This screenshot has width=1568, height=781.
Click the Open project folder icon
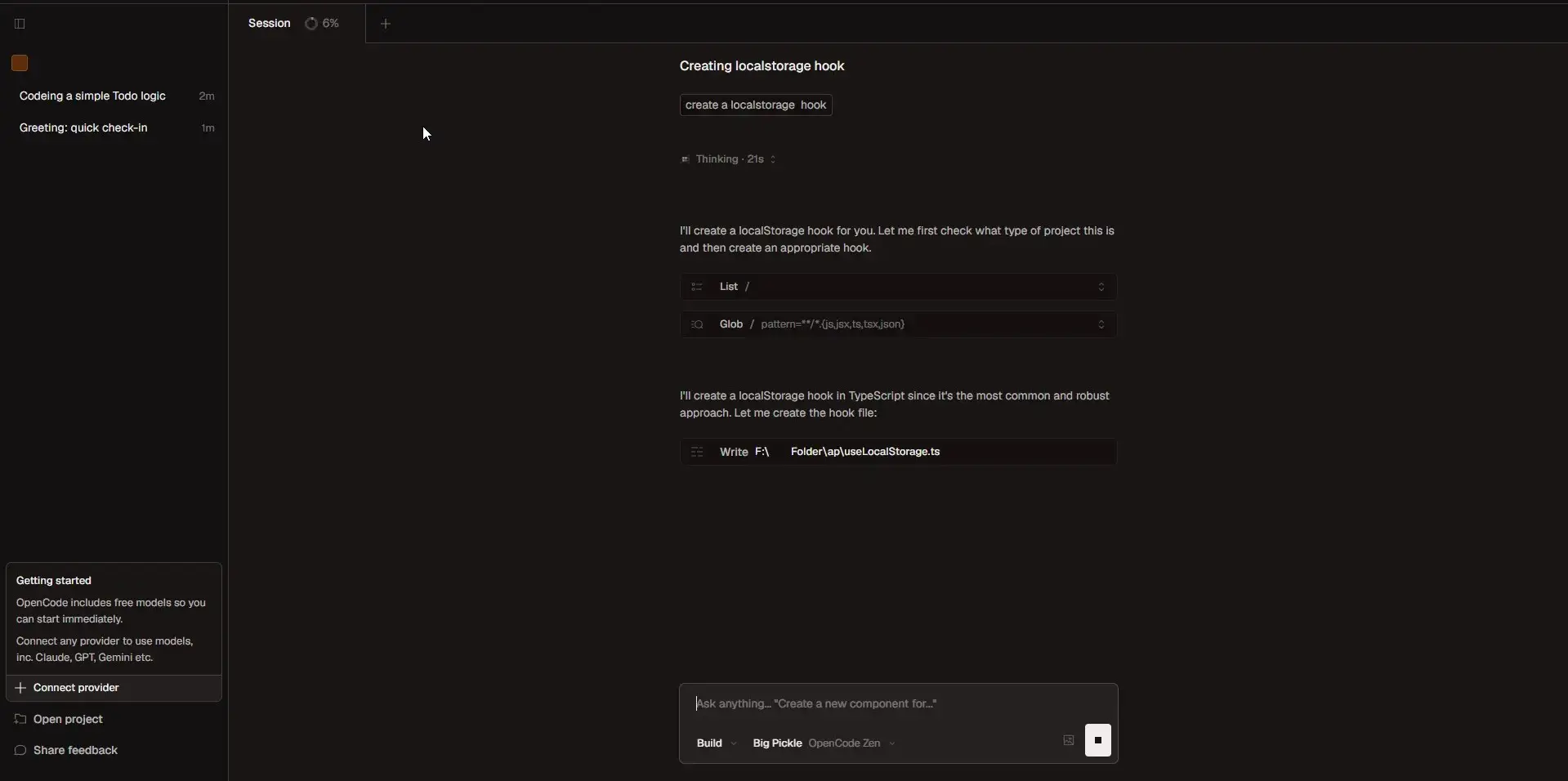tap(20, 720)
